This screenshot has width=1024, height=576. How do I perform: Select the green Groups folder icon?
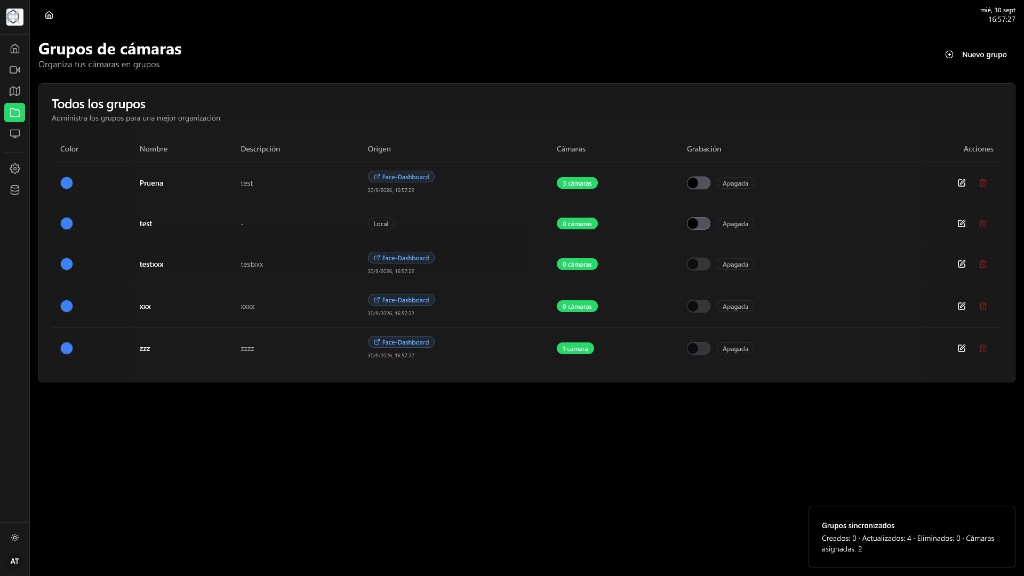14,112
